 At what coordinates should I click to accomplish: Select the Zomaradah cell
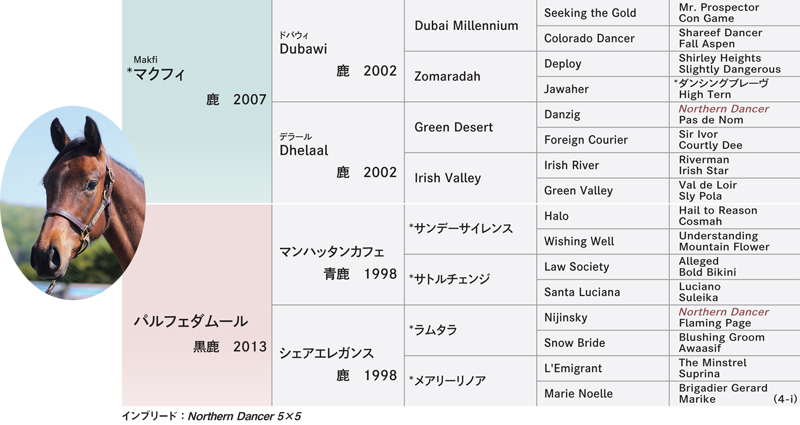449,76
